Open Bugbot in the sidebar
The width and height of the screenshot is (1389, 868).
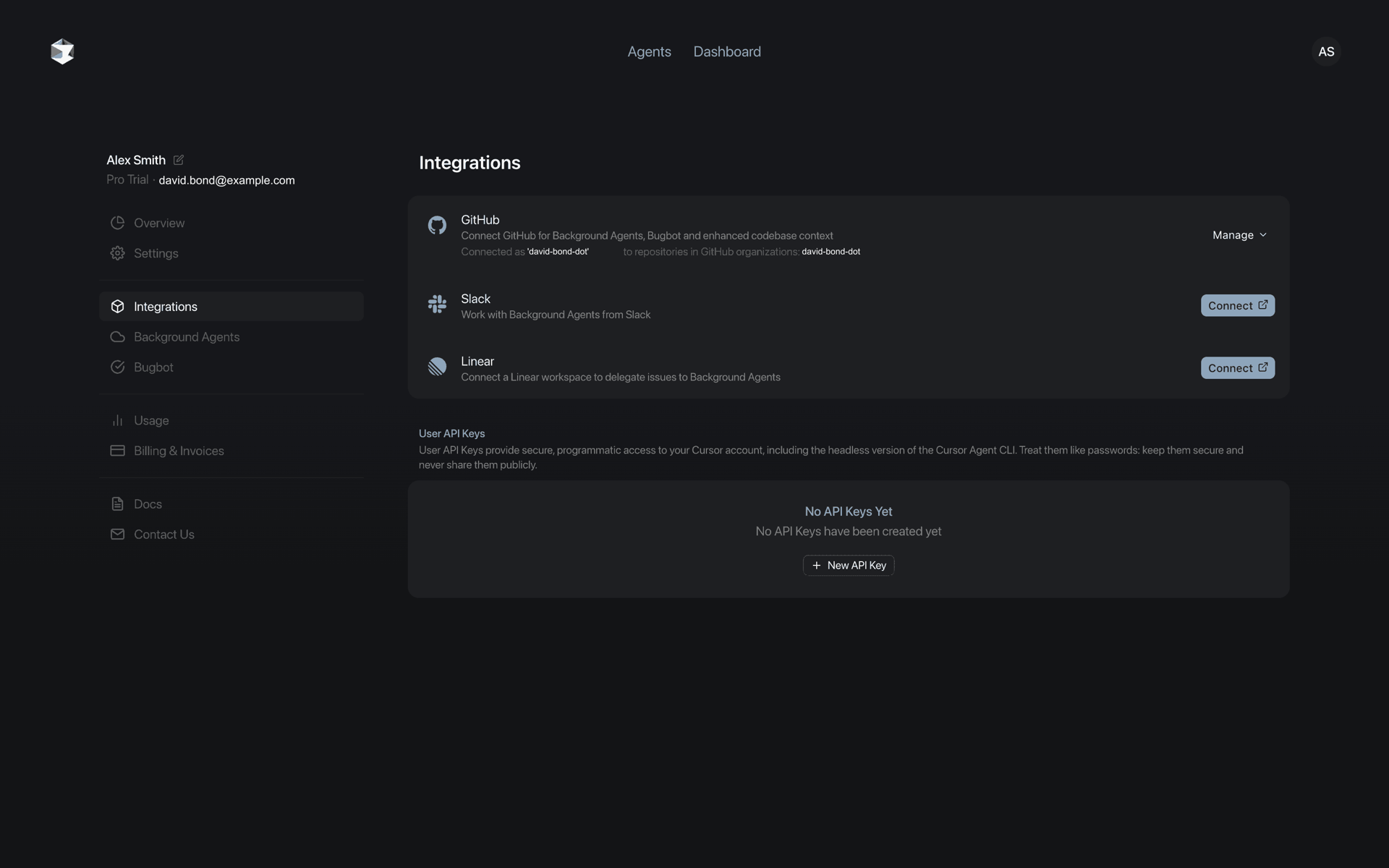[x=231, y=367]
